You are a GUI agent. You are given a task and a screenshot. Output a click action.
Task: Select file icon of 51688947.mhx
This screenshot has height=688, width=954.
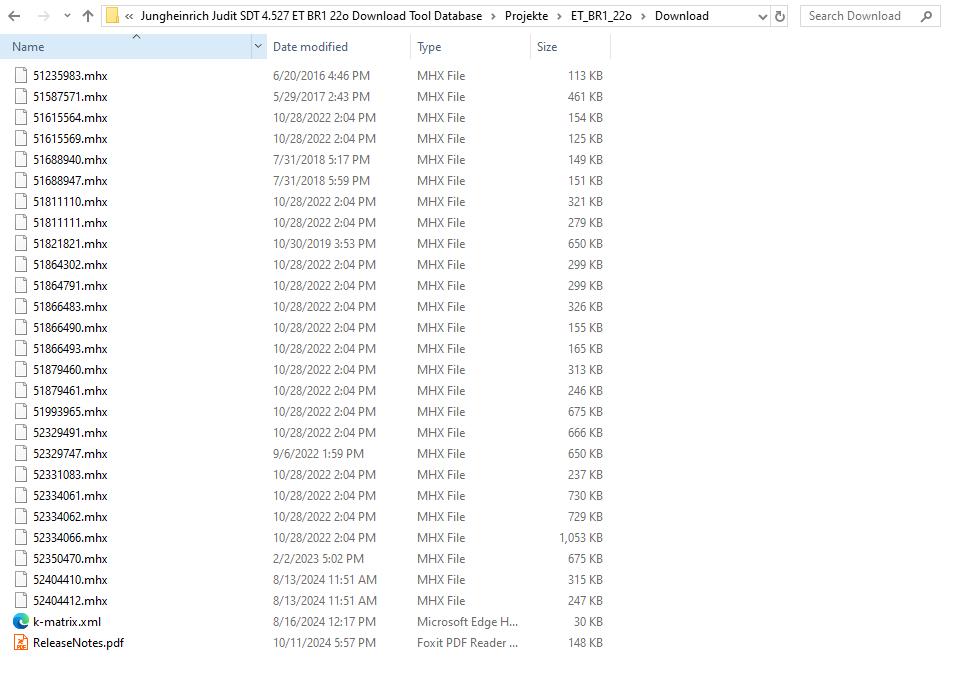tap(21, 180)
